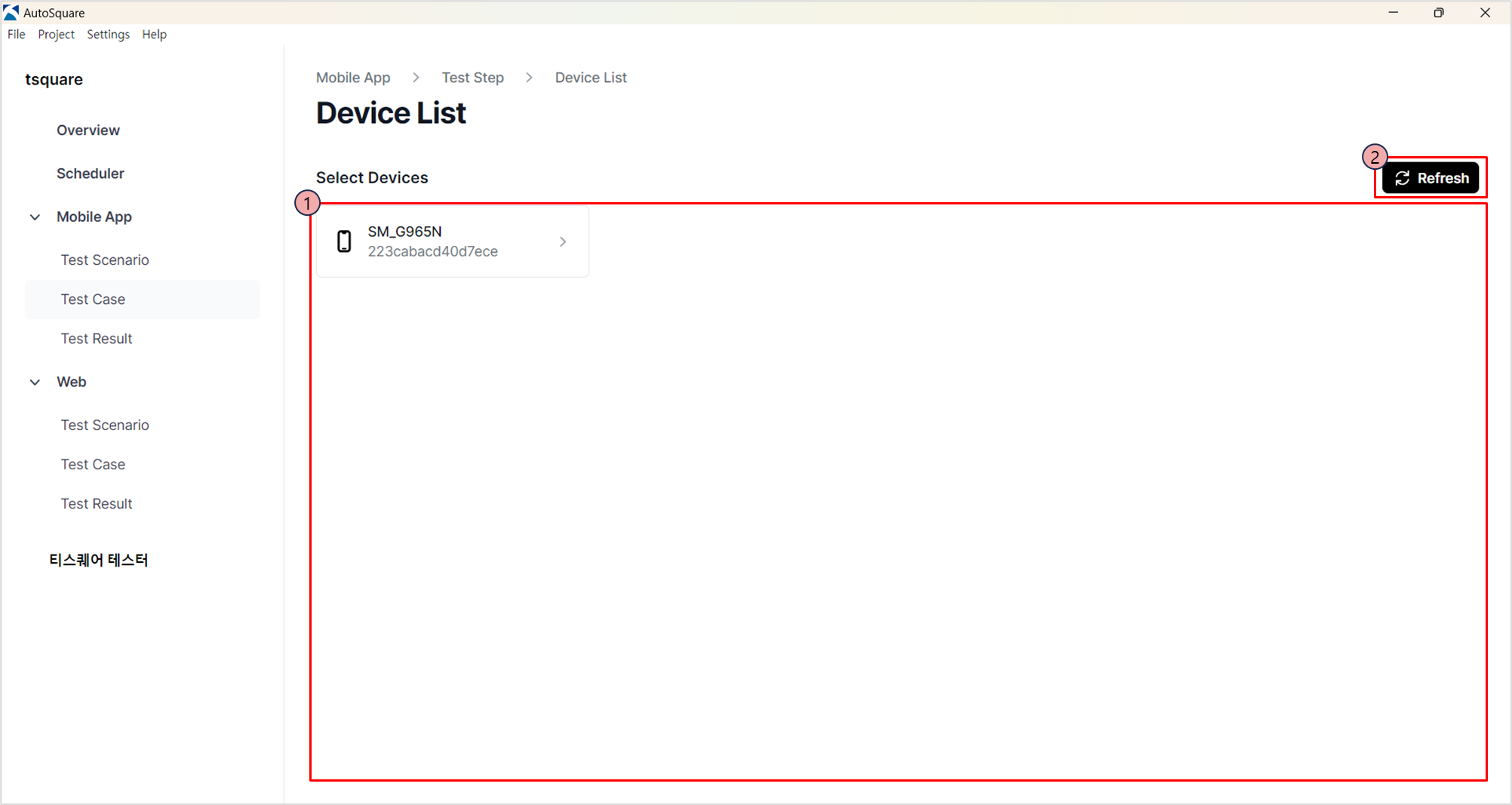Collapse the Web section chevron

point(35,383)
